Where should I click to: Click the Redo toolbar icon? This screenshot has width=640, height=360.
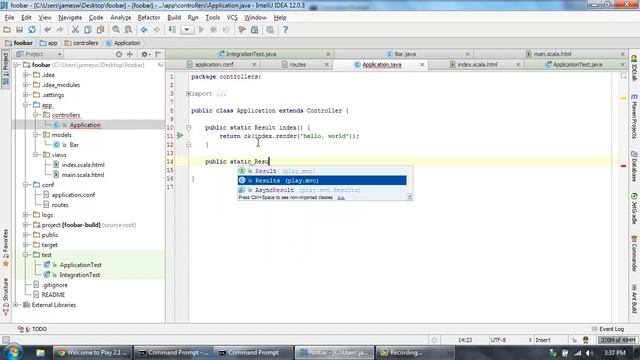coord(60,30)
